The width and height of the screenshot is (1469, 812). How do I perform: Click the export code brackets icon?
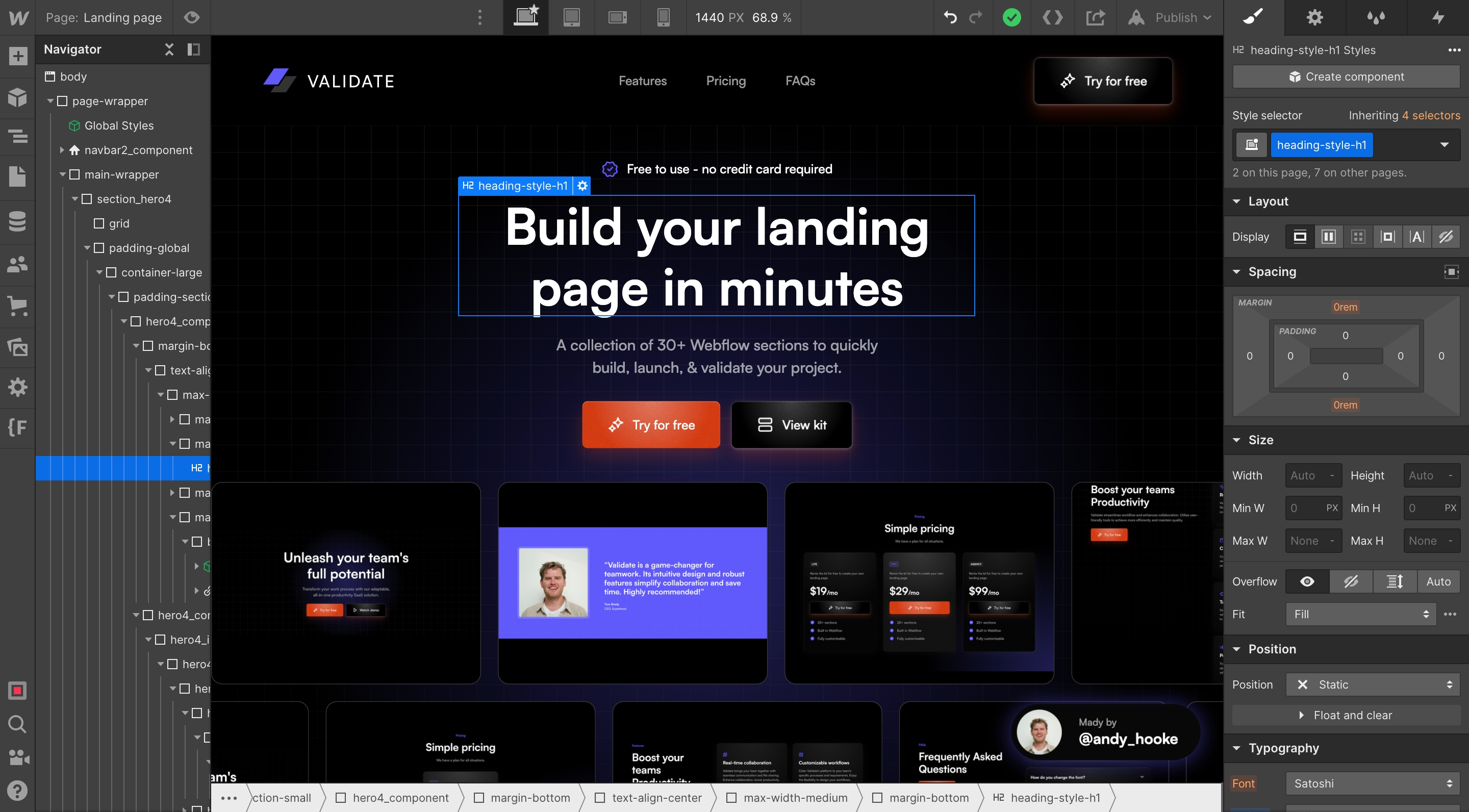1053,18
